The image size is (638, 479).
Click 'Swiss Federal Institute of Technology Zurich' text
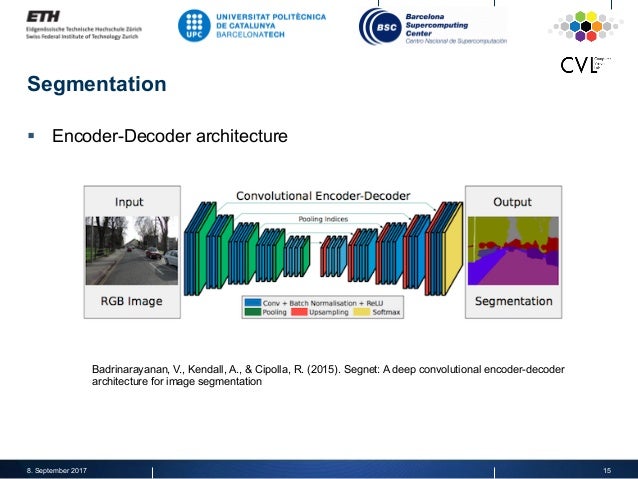[82, 37]
